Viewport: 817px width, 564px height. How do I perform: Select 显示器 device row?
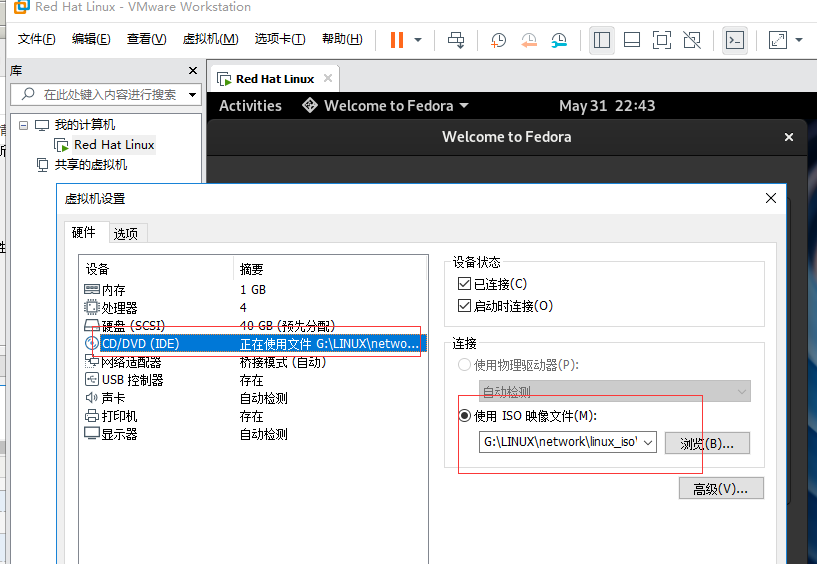click(253, 434)
